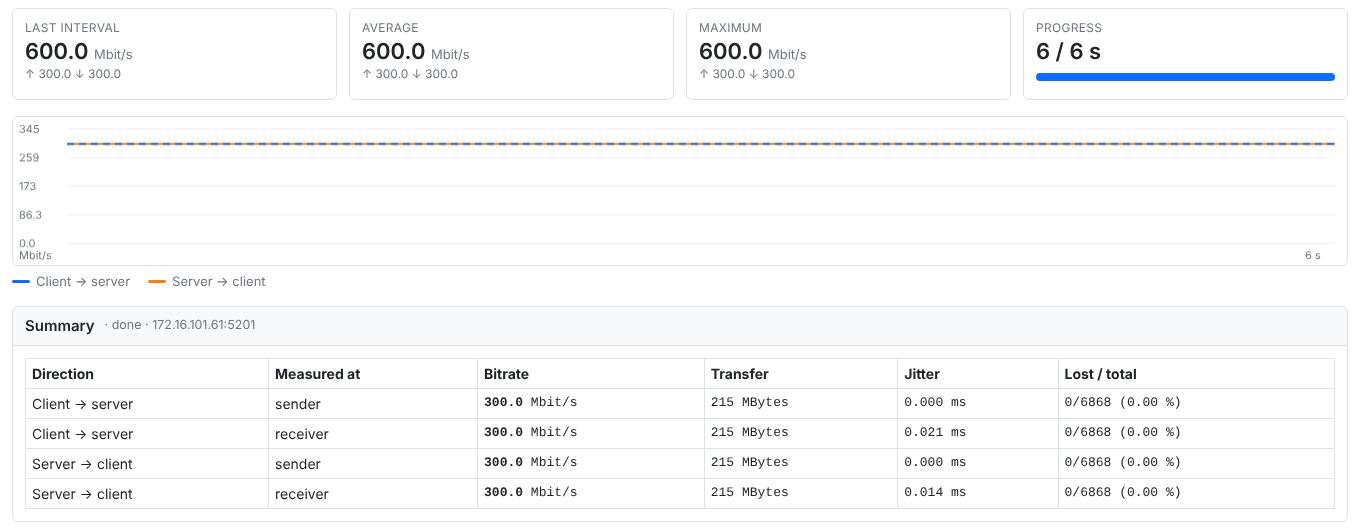Select the Client → server legend label

(x=83, y=282)
